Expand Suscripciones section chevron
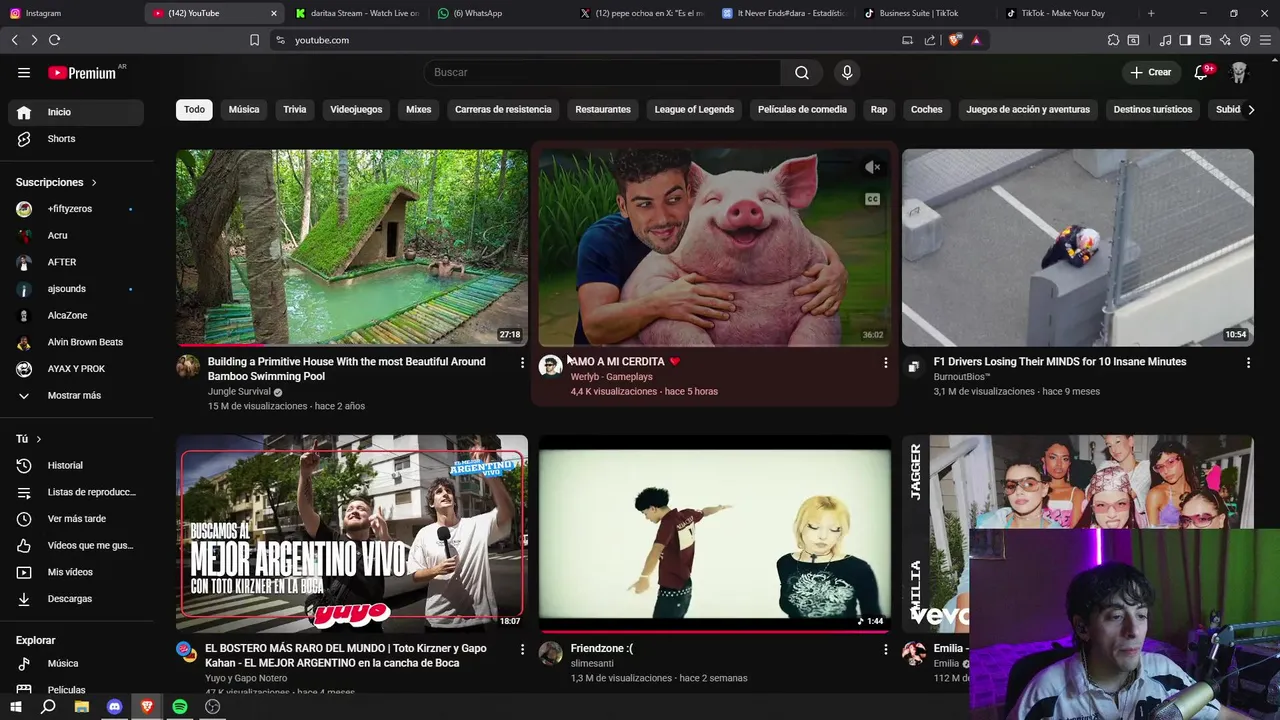The height and width of the screenshot is (720, 1280). click(94, 183)
